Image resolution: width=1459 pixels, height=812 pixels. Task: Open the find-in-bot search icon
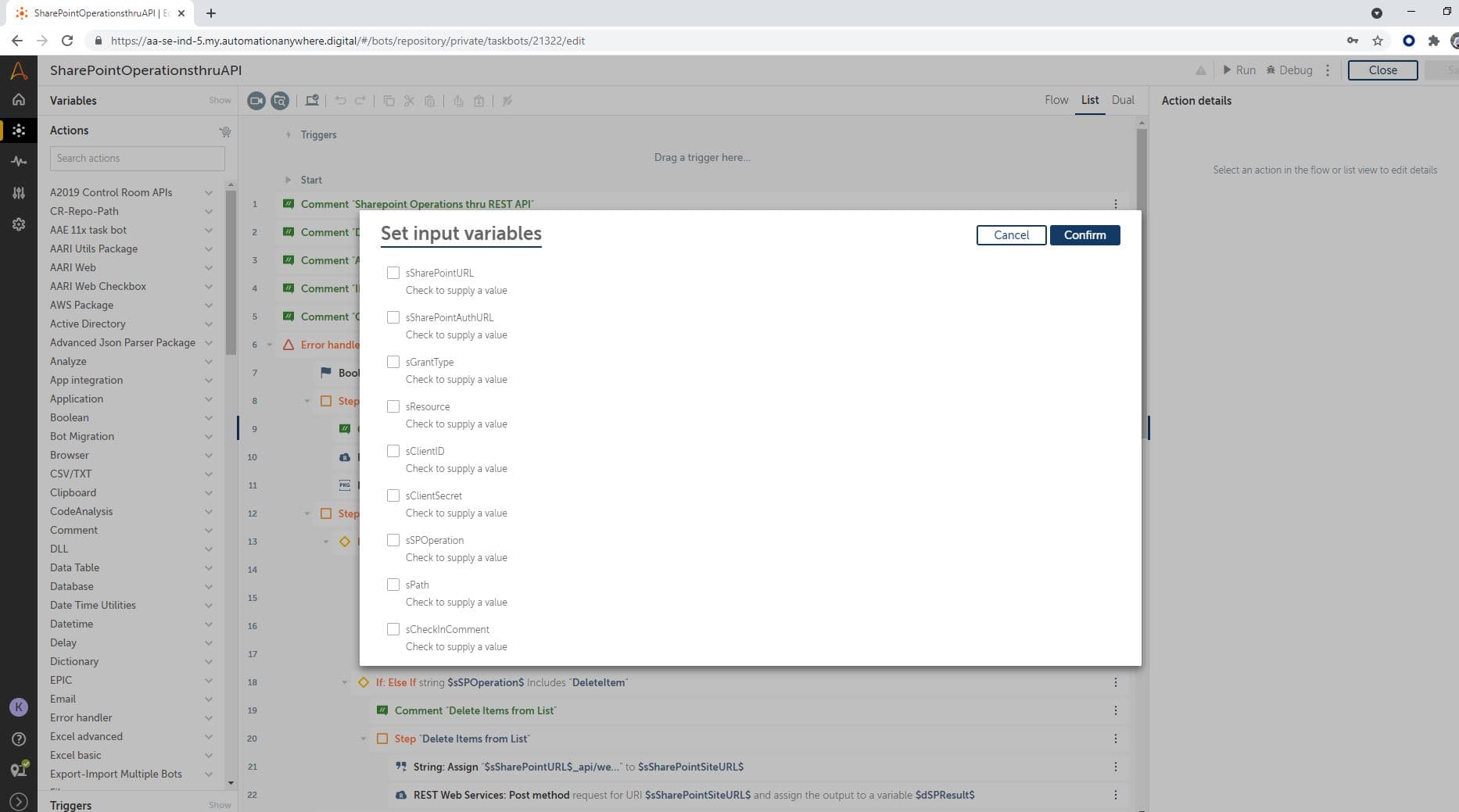(x=280, y=101)
